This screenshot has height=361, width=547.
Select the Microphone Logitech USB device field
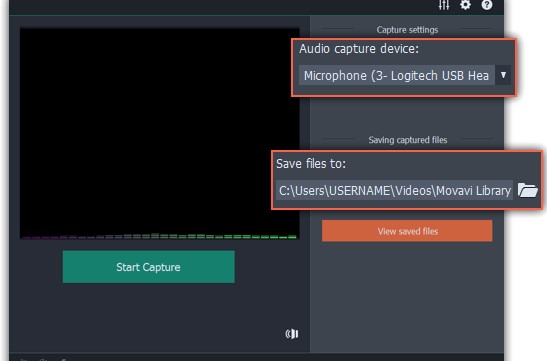(x=397, y=75)
